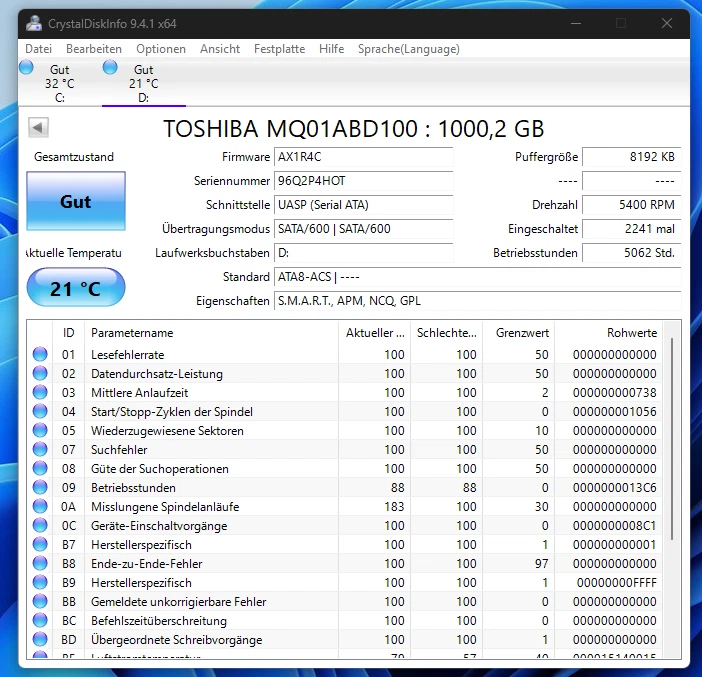Select the drive D: disk tab
This screenshot has height=677, width=702.
pyautogui.click(x=144, y=83)
